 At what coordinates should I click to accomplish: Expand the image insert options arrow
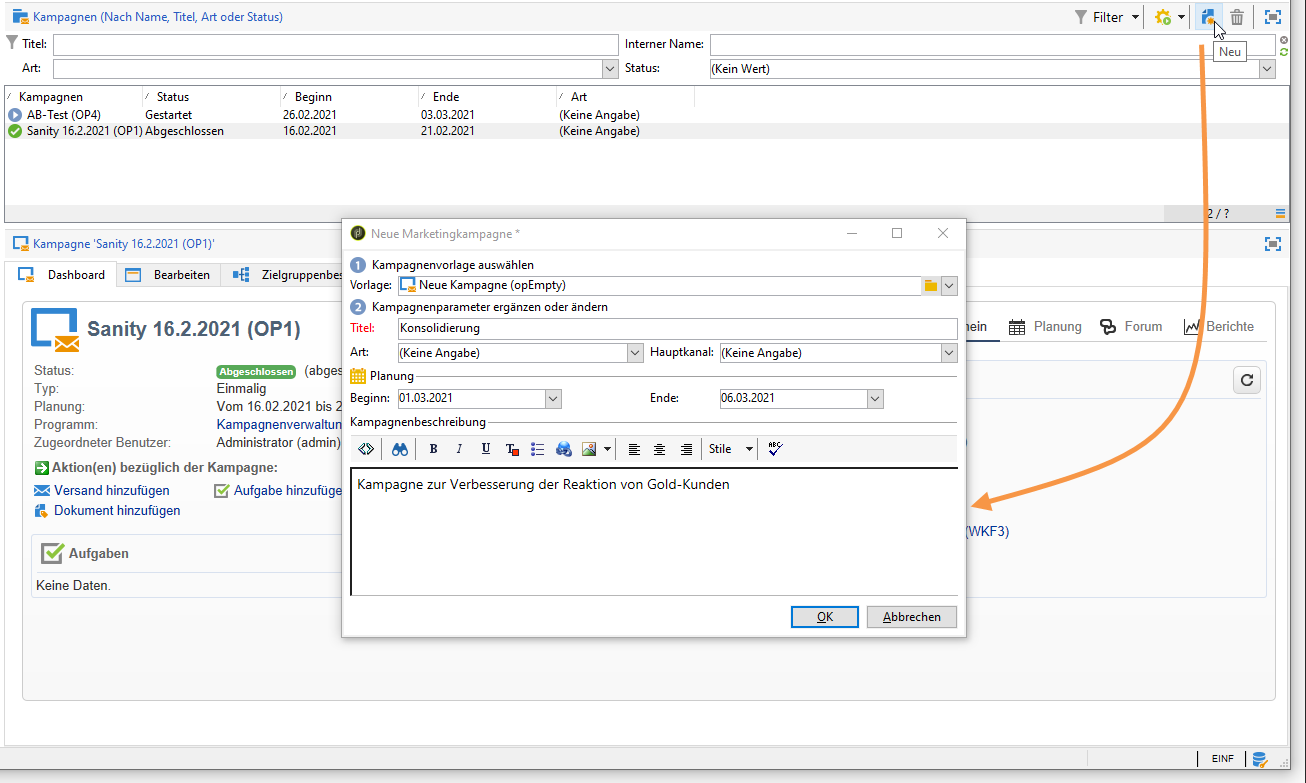click(607, 449)
